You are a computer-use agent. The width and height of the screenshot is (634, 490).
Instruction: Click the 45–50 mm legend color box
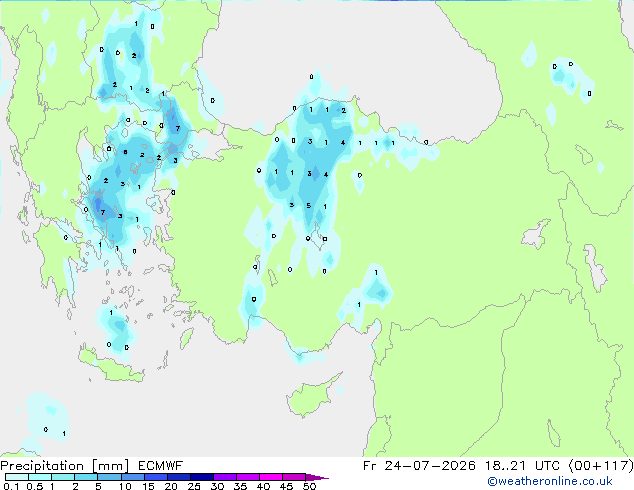tap(294, 477)
